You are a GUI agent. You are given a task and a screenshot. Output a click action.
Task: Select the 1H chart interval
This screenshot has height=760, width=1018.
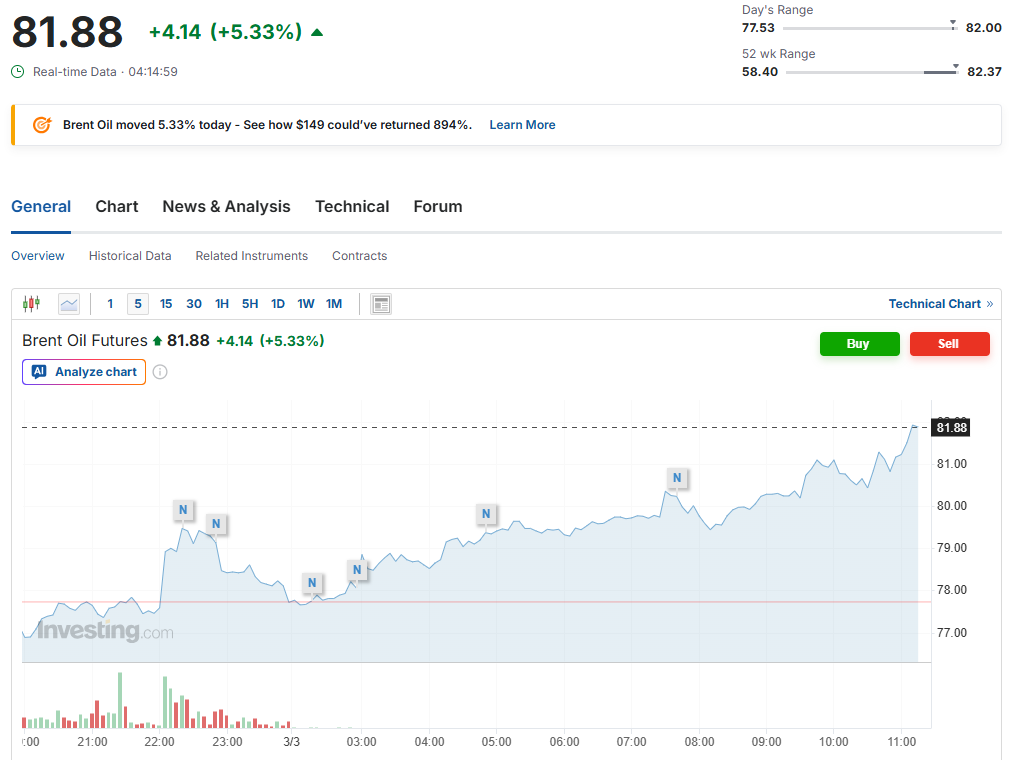[x=222, y=304]
